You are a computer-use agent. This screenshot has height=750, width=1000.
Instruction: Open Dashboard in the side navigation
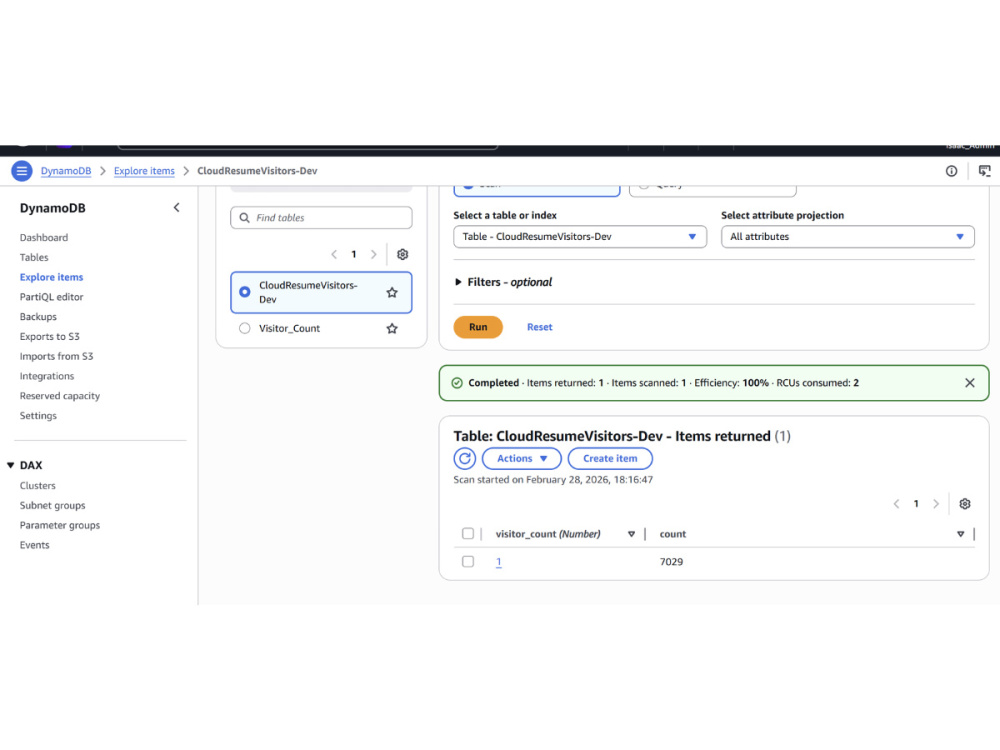tap(44, 238)
